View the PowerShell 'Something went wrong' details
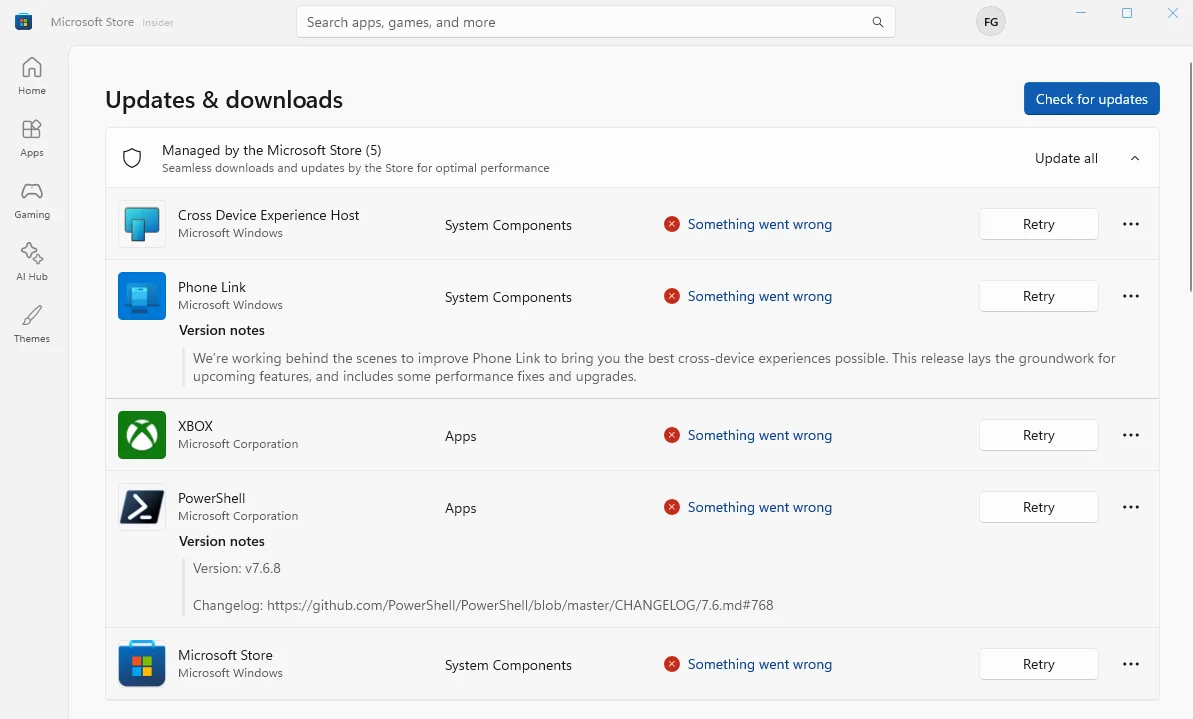Image resolution: width=1193 pixels, height=719 pixels. [759, 507]
